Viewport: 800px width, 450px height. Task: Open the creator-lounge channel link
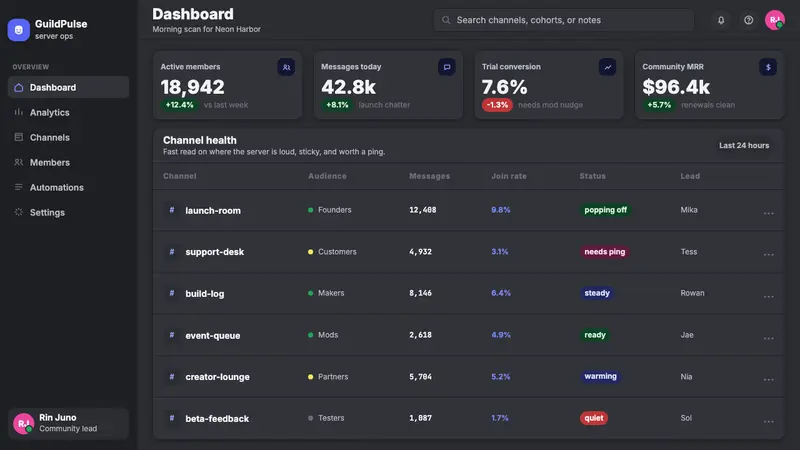pyautogui.click(x=217, y=377)
